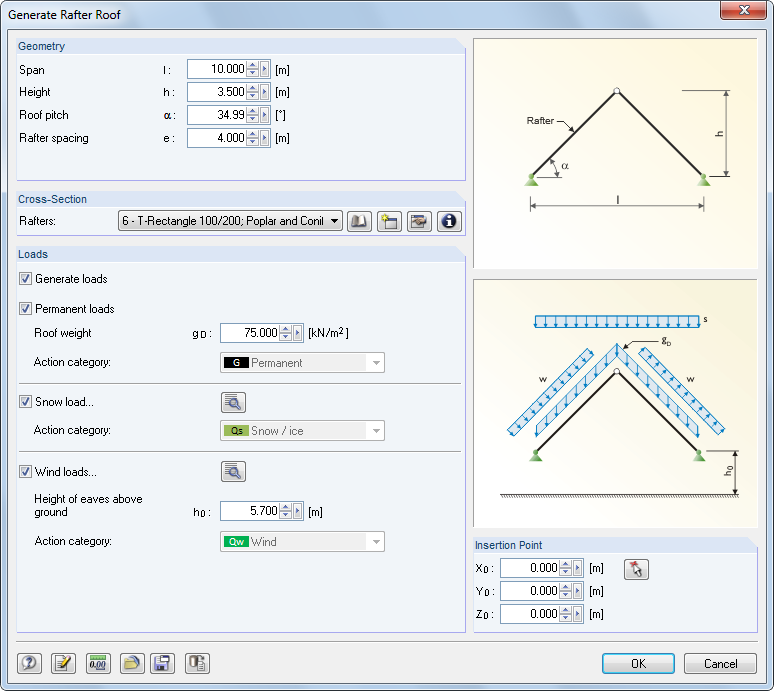Edit the selected cross-section icon
This screenshot has height=691, width=774.
point(419,221)
